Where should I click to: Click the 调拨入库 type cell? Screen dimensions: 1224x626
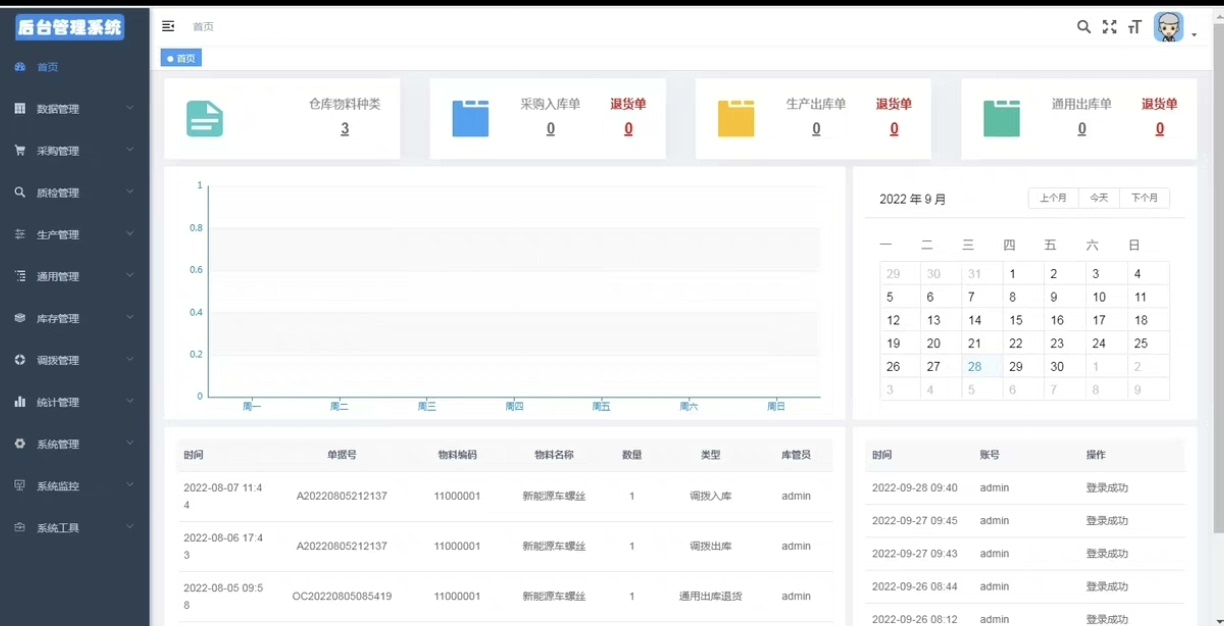(710, 496)
